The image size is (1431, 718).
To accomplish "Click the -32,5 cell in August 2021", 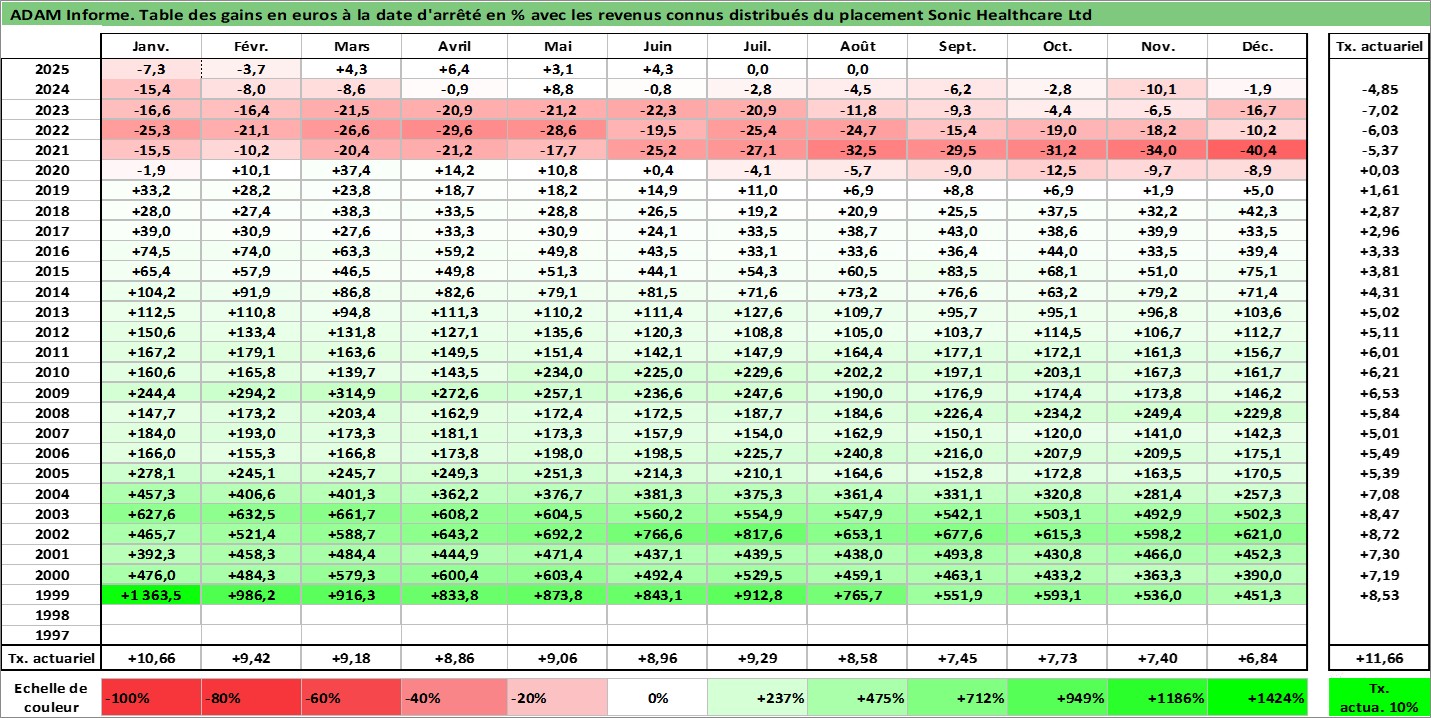I will [x=857, y=150].
